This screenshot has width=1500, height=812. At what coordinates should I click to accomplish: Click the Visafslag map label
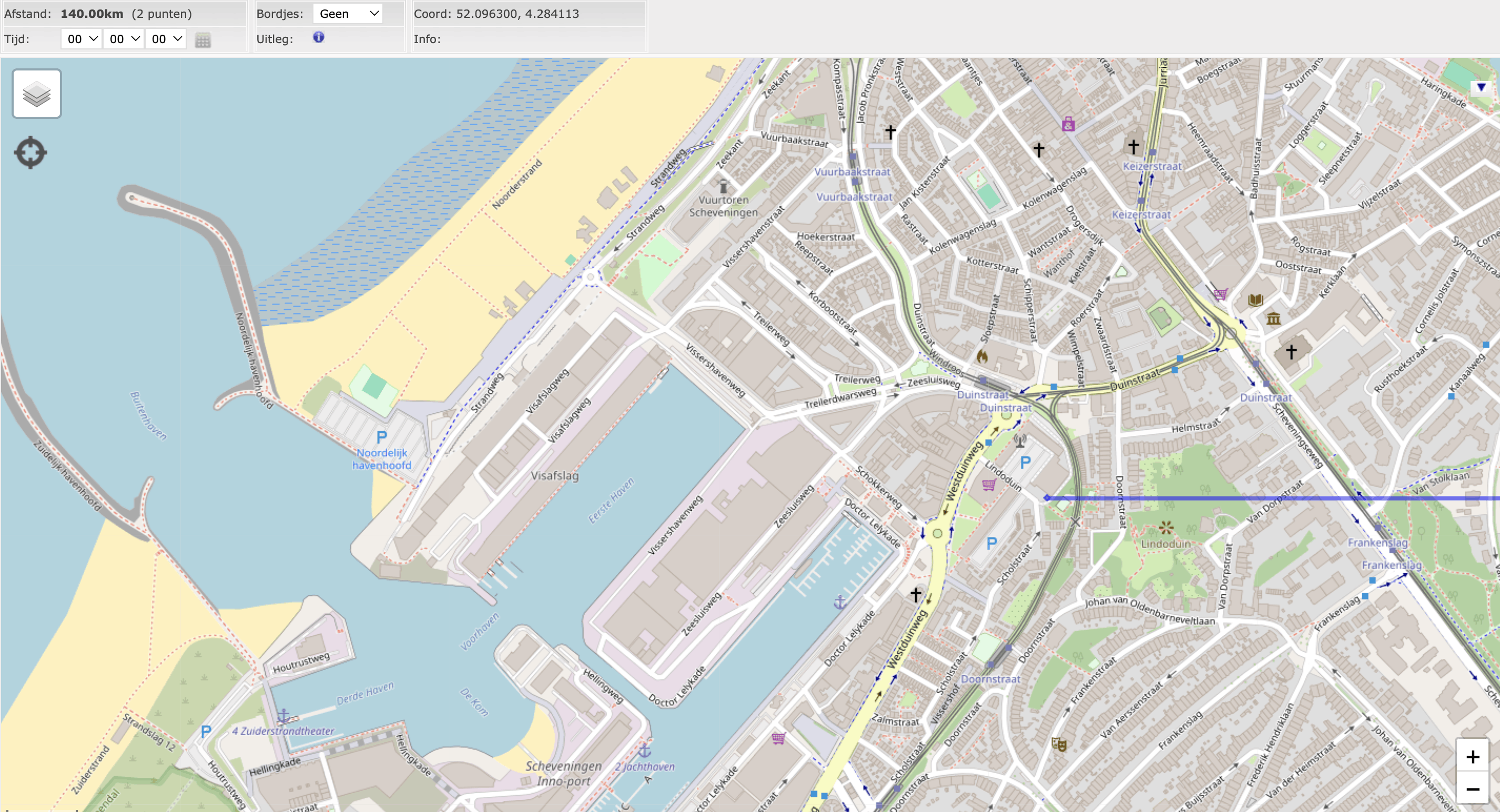(554, 475)
